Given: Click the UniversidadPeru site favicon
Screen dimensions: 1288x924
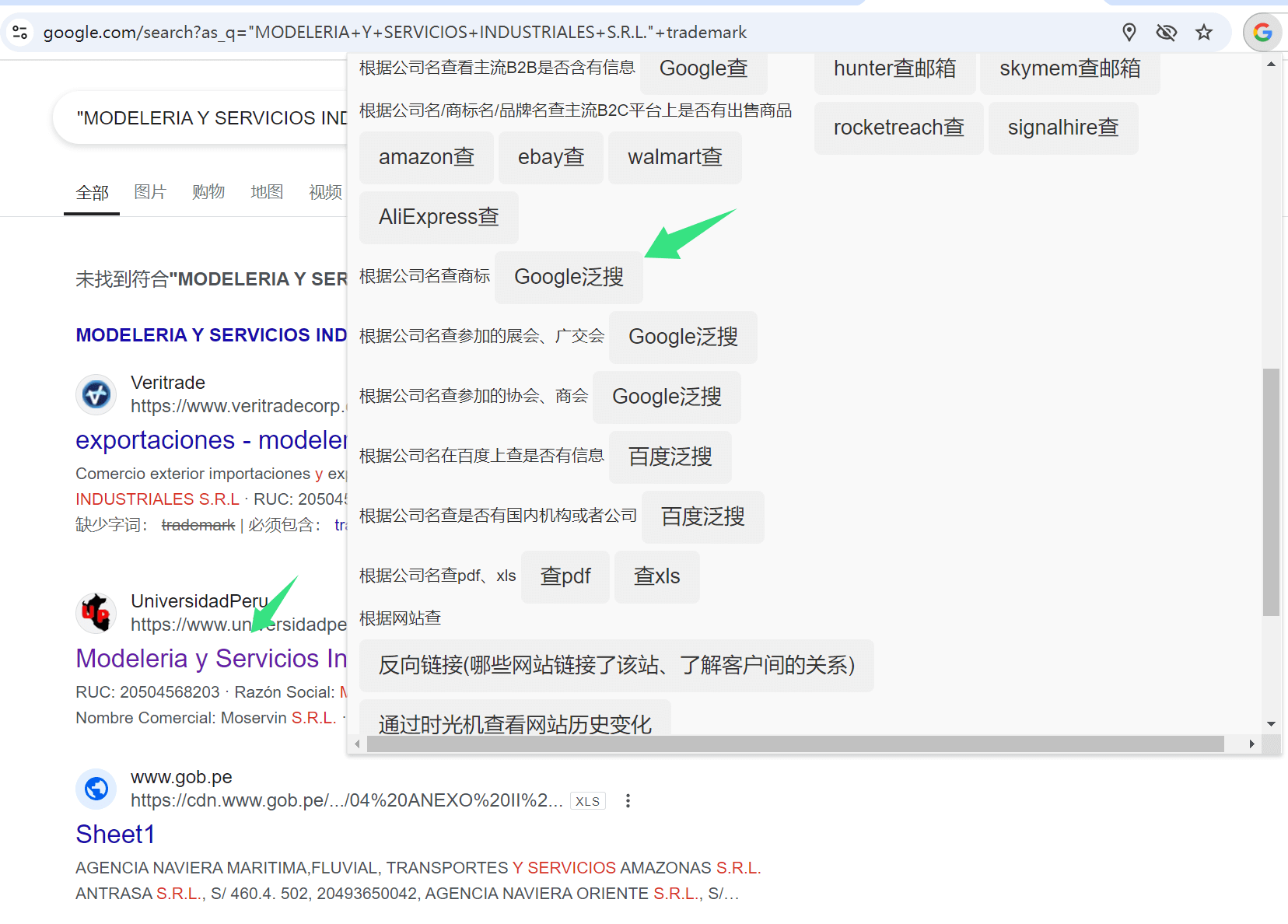Looking at the screenshot, I should point(96,613).
